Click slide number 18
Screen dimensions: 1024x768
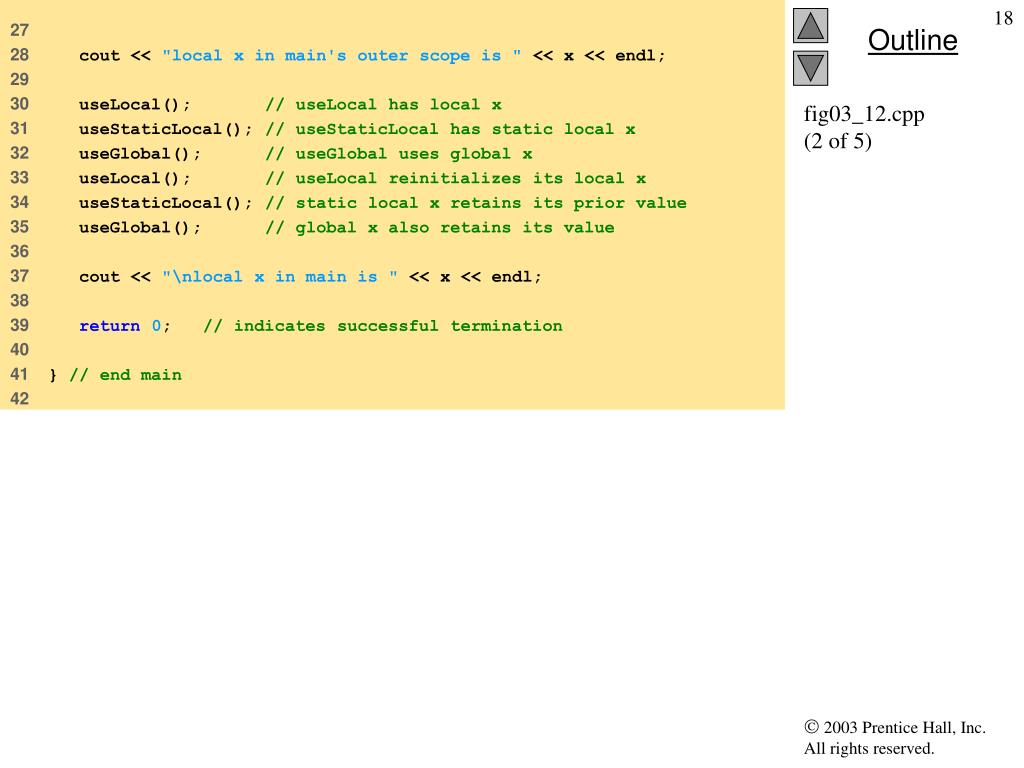[x=1003, y=18]
